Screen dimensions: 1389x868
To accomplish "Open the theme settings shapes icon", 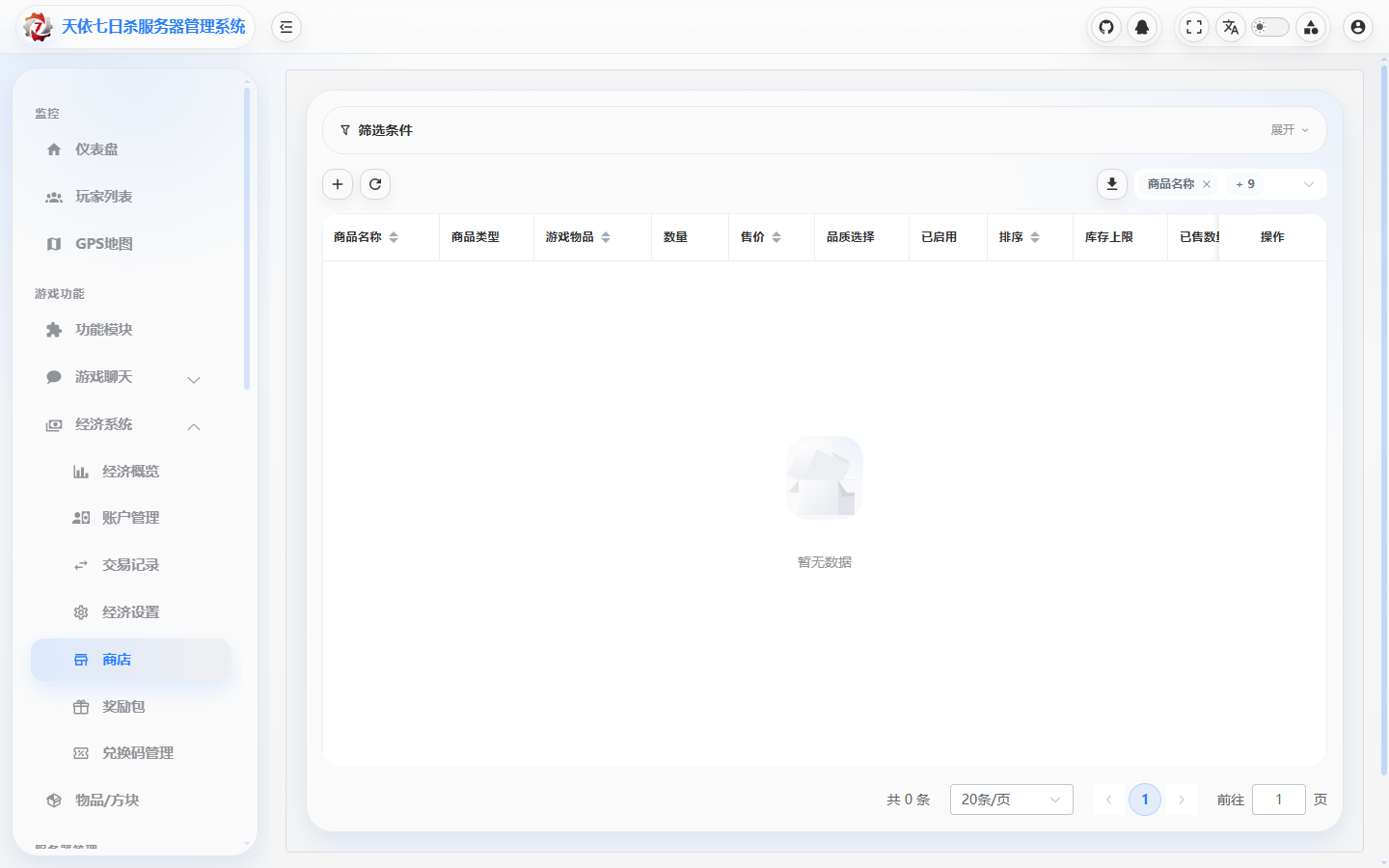I will 1311,27.
